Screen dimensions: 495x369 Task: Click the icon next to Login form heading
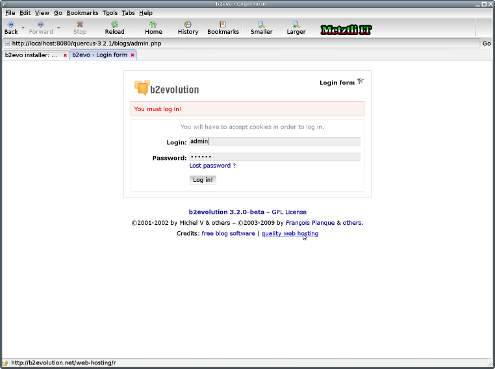(360, 81)
